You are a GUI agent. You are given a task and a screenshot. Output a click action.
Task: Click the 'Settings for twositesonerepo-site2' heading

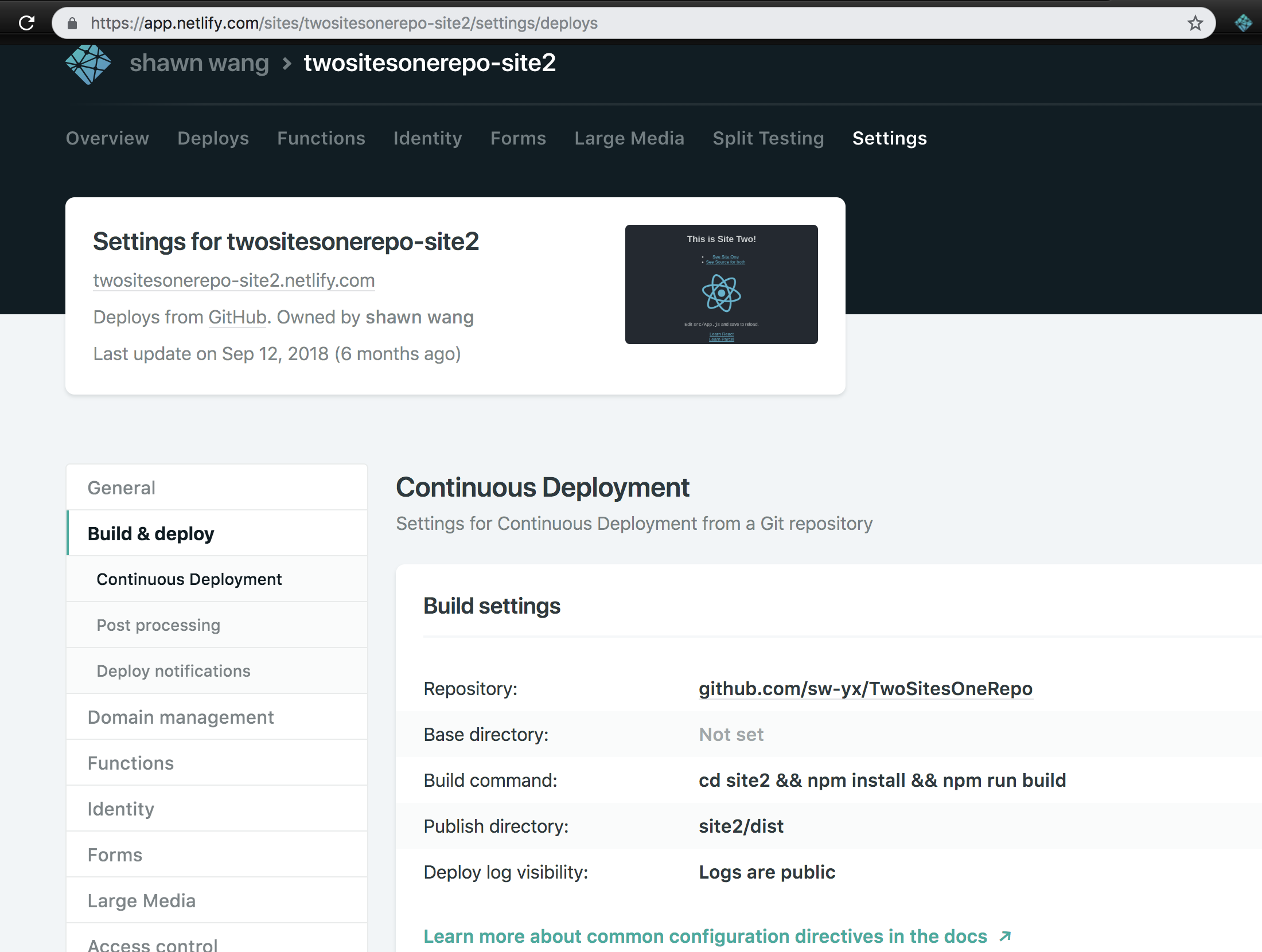pos(286,241)
